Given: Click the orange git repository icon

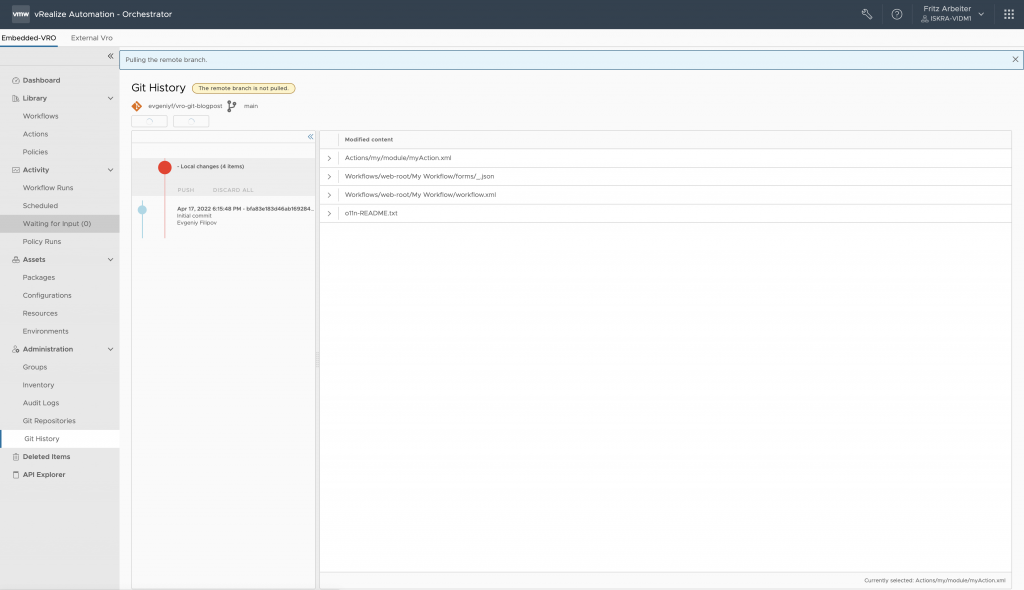Looking at the screenshot, I should coord(137,106).
